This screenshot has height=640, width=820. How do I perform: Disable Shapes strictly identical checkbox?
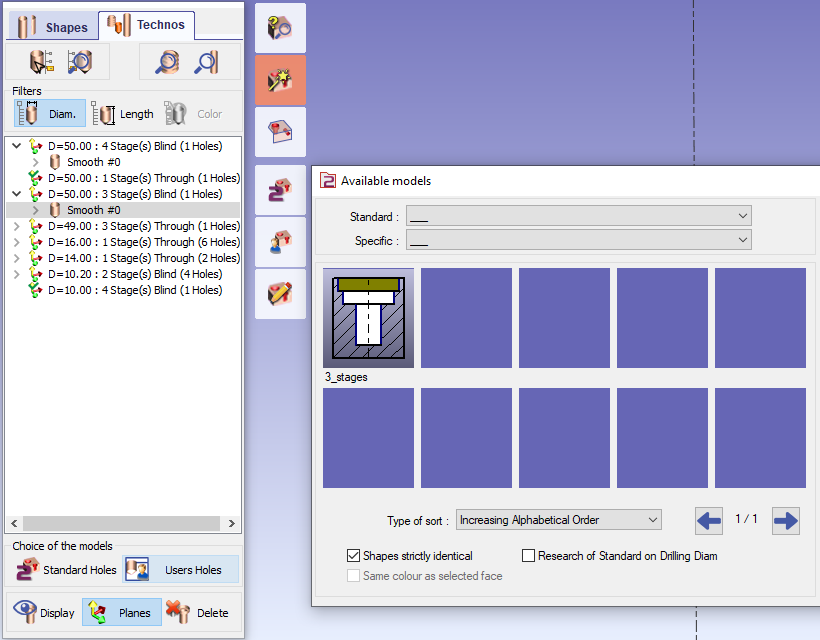point(353,556)
